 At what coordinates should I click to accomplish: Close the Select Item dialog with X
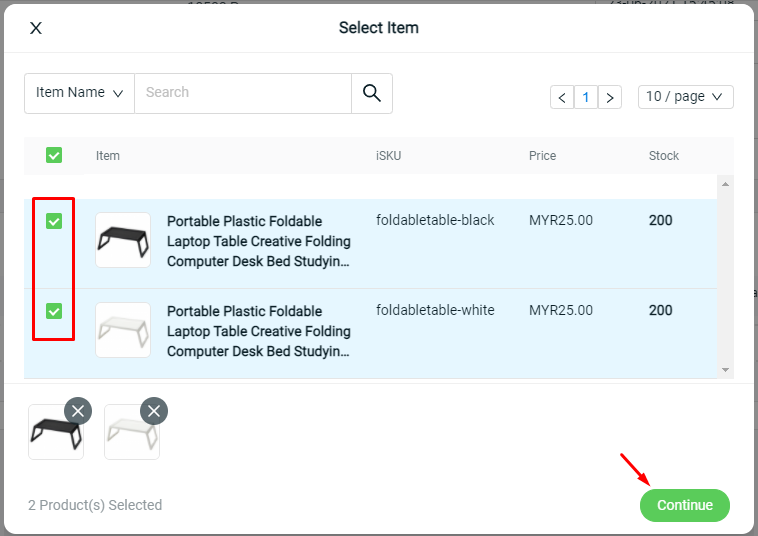(36, 28)
